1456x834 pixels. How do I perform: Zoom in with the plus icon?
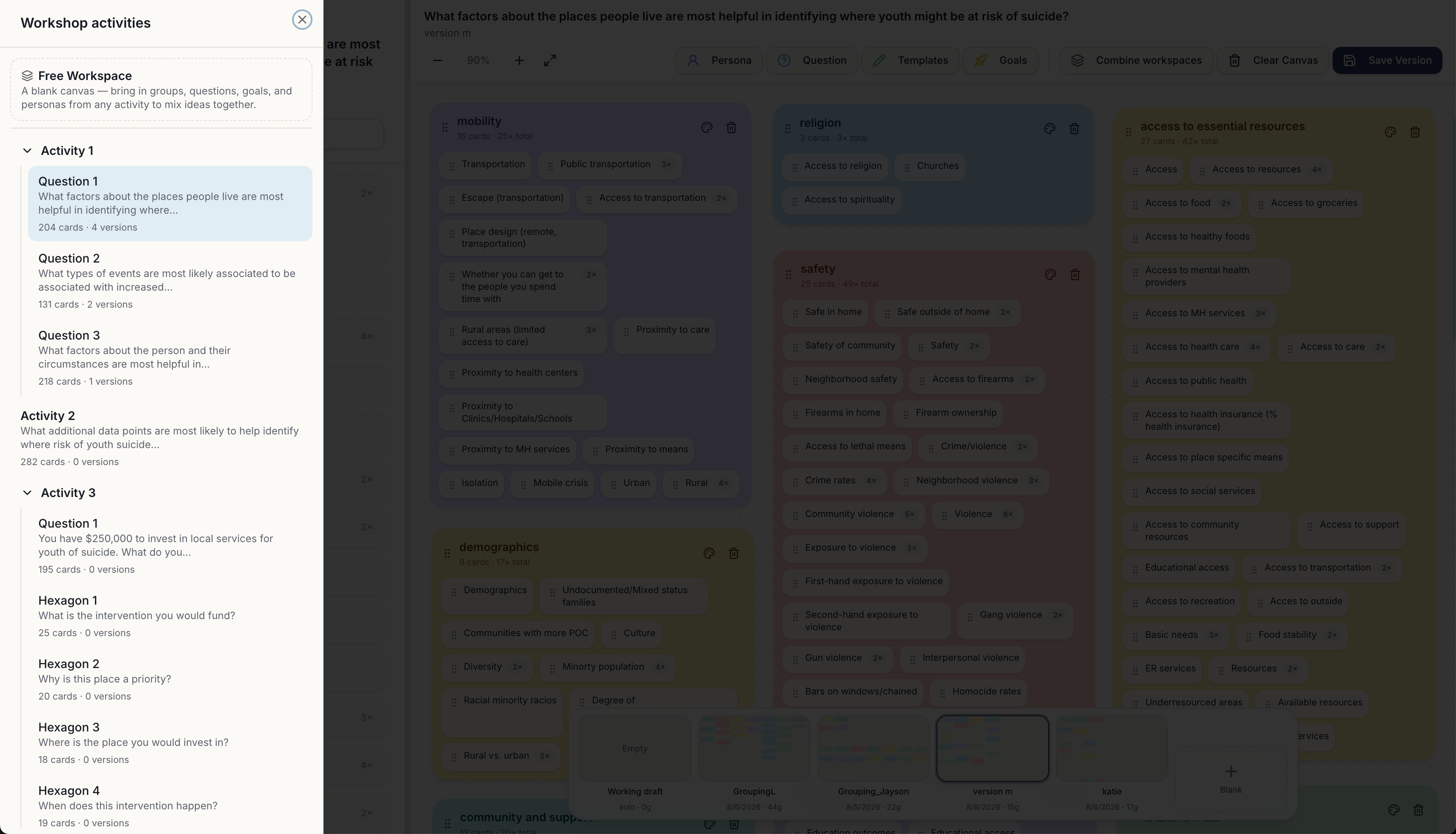coord(519,60)
